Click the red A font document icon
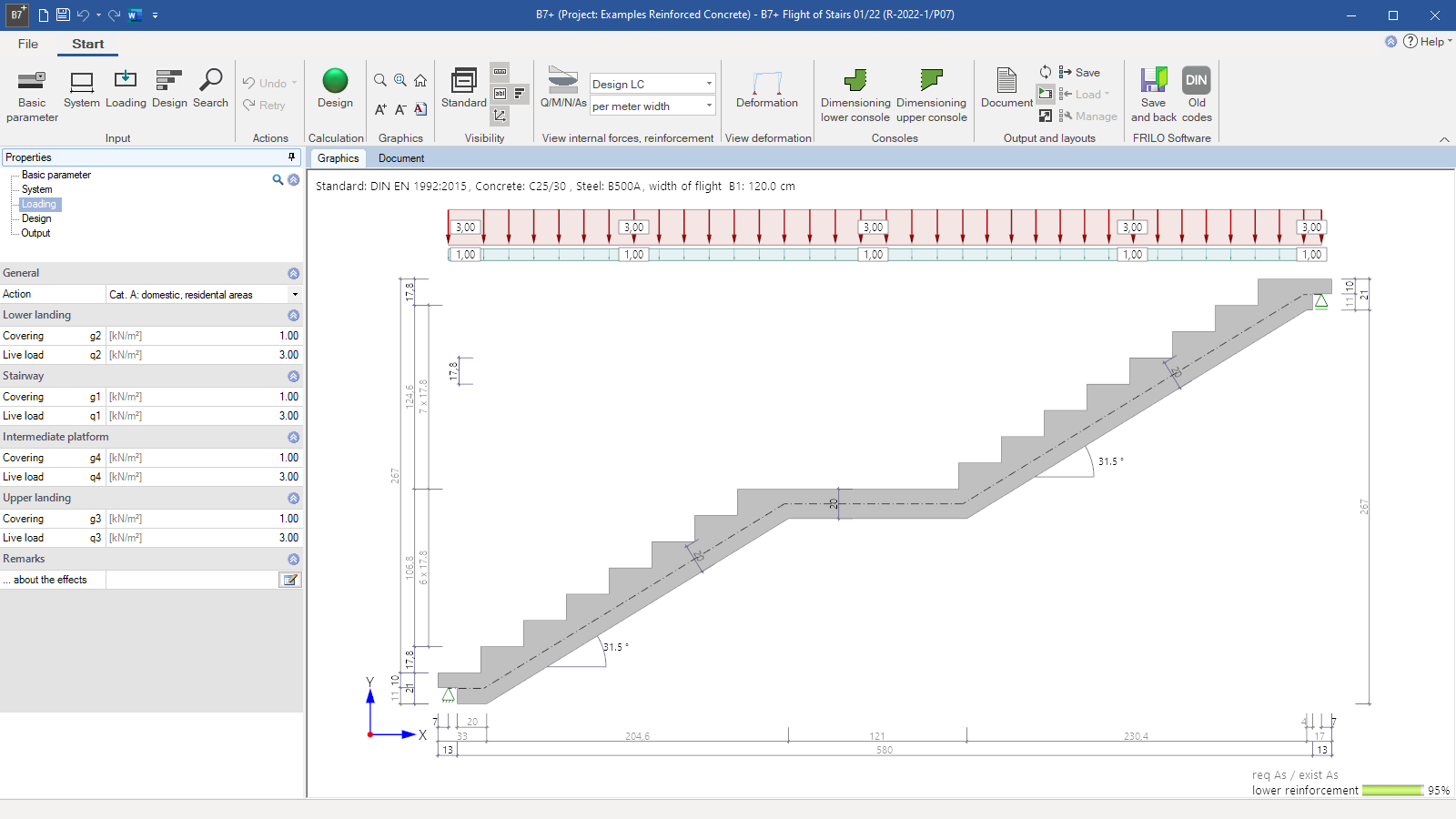 [420, 109]
